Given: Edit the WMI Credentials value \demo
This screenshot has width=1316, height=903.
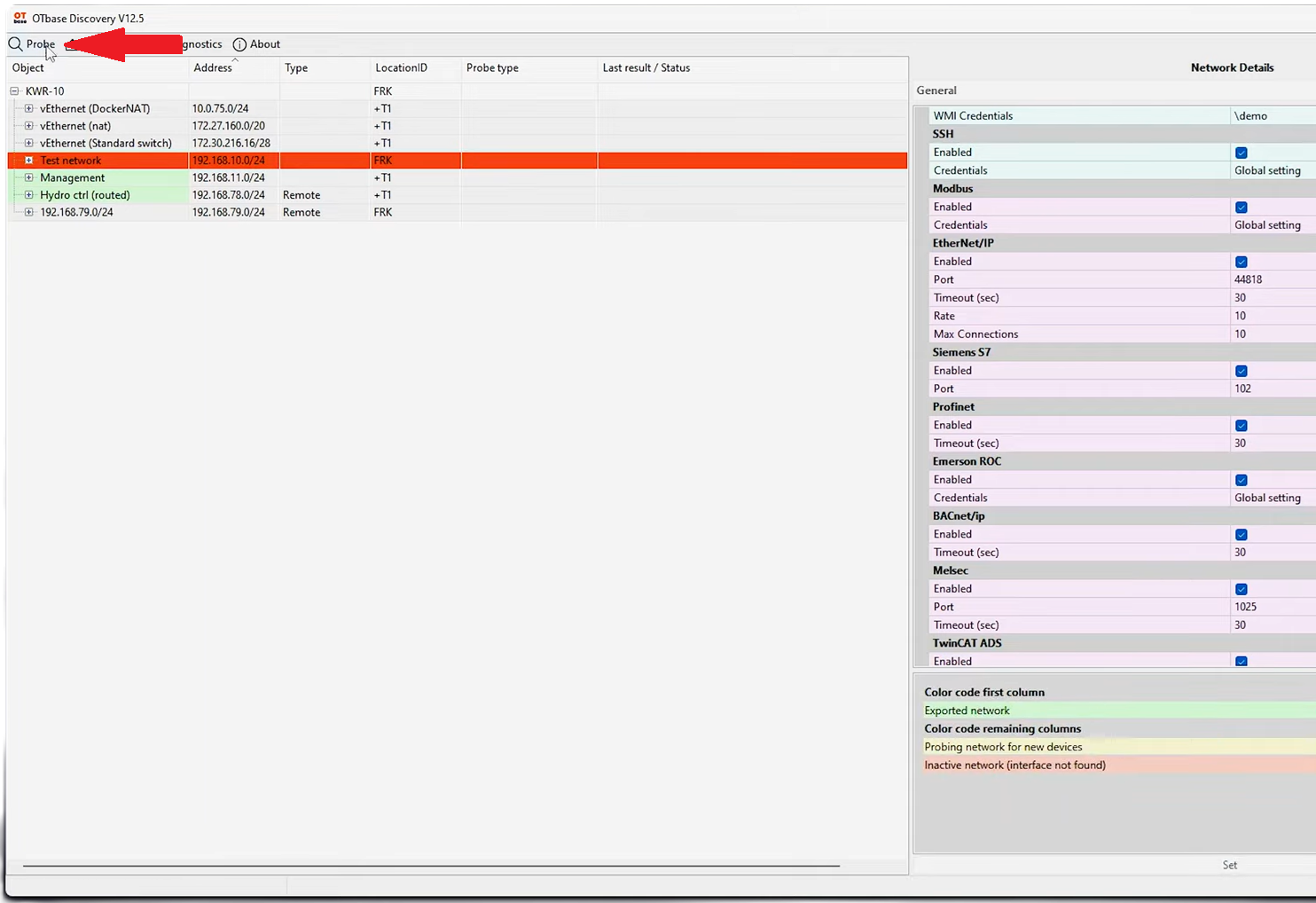Looking at the screenshot, I should pyautogui.click(x=1273, y=116).
